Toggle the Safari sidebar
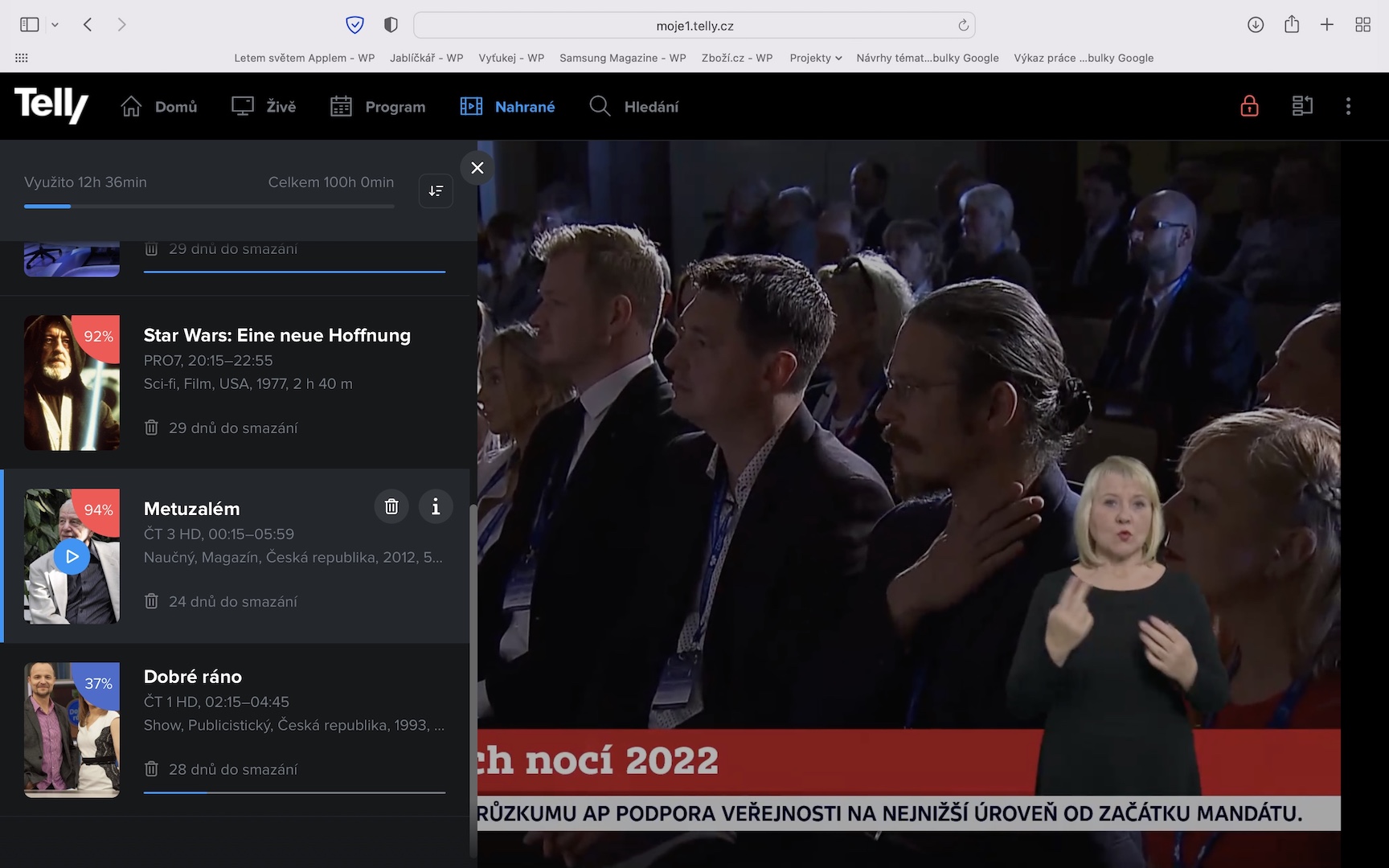Screen dimensions: 1389x868 point(30,25)
